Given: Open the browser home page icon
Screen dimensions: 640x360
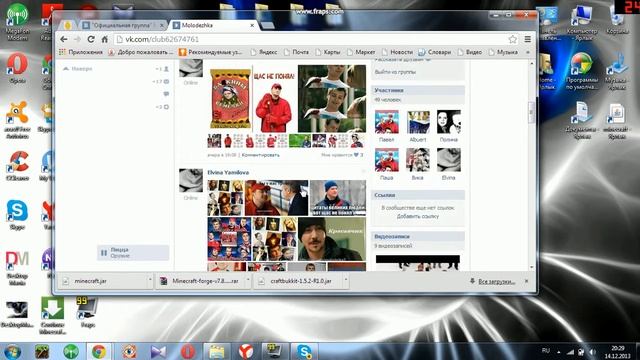Looking at the screenshot, I should pos(104,39).
